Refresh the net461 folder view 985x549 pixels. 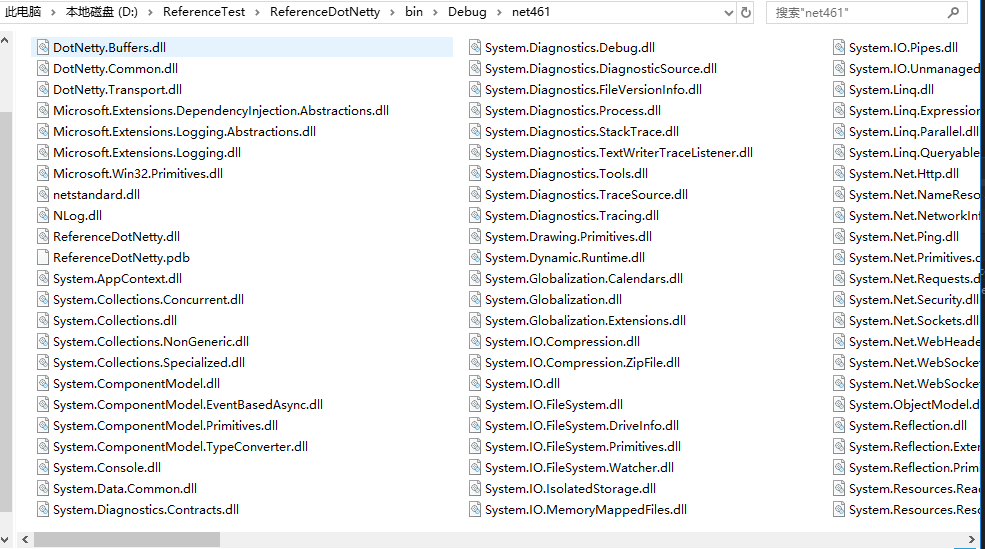tap(746, 12)
